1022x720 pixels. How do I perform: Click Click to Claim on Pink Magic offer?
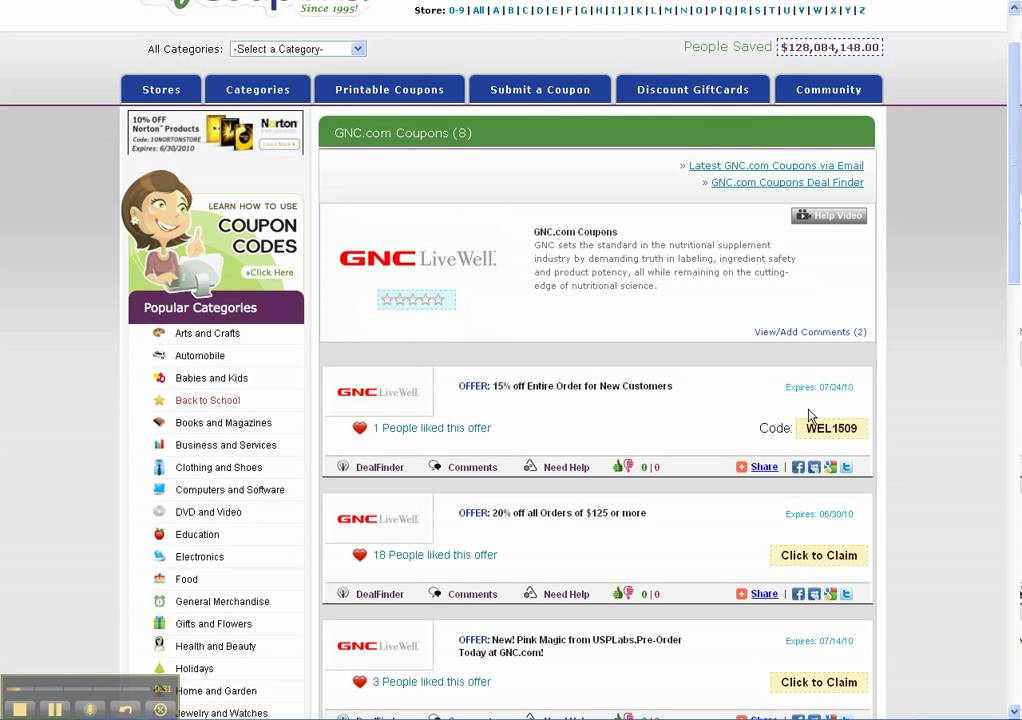[819, 682]
